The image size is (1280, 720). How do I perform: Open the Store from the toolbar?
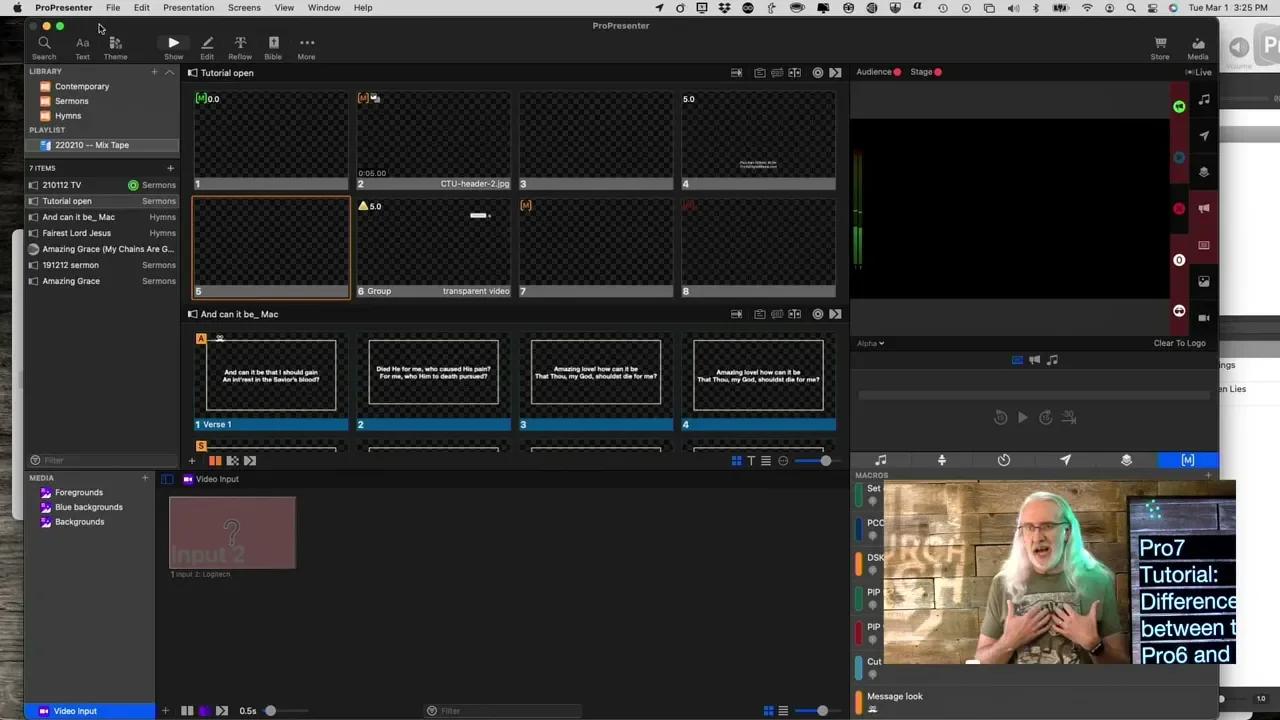tap(1160, 47)
